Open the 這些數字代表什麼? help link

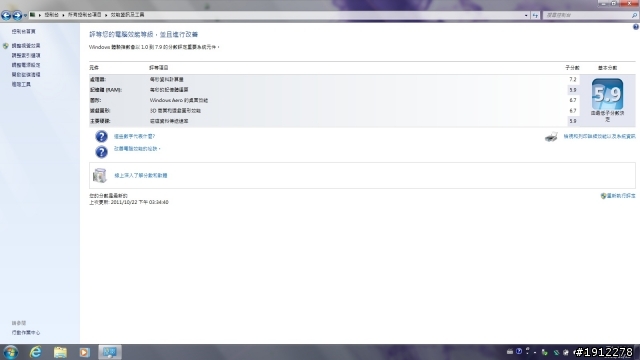(134, 136)
